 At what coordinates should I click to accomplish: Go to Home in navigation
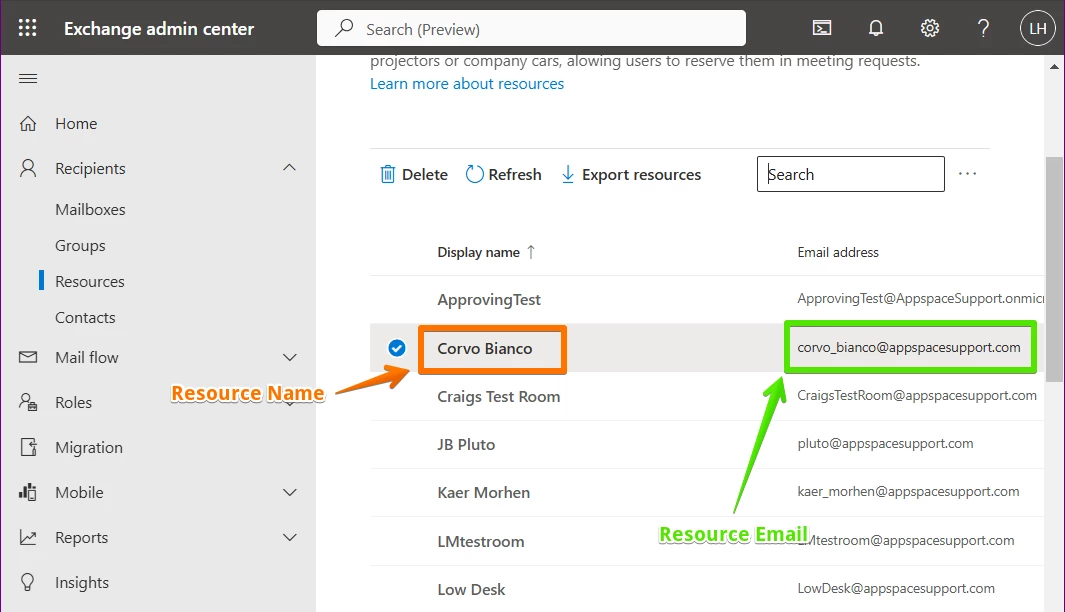pyautogui.click(x=76, y=124)
